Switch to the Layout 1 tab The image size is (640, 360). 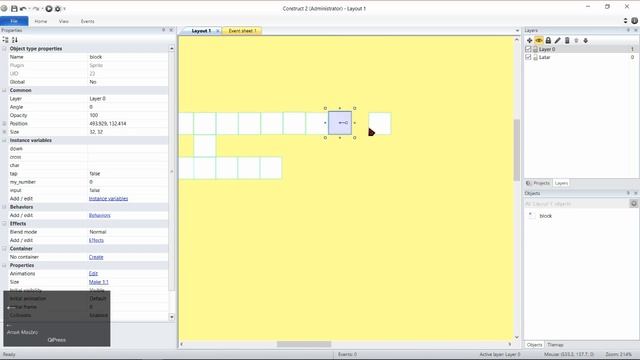pos(201,31)
